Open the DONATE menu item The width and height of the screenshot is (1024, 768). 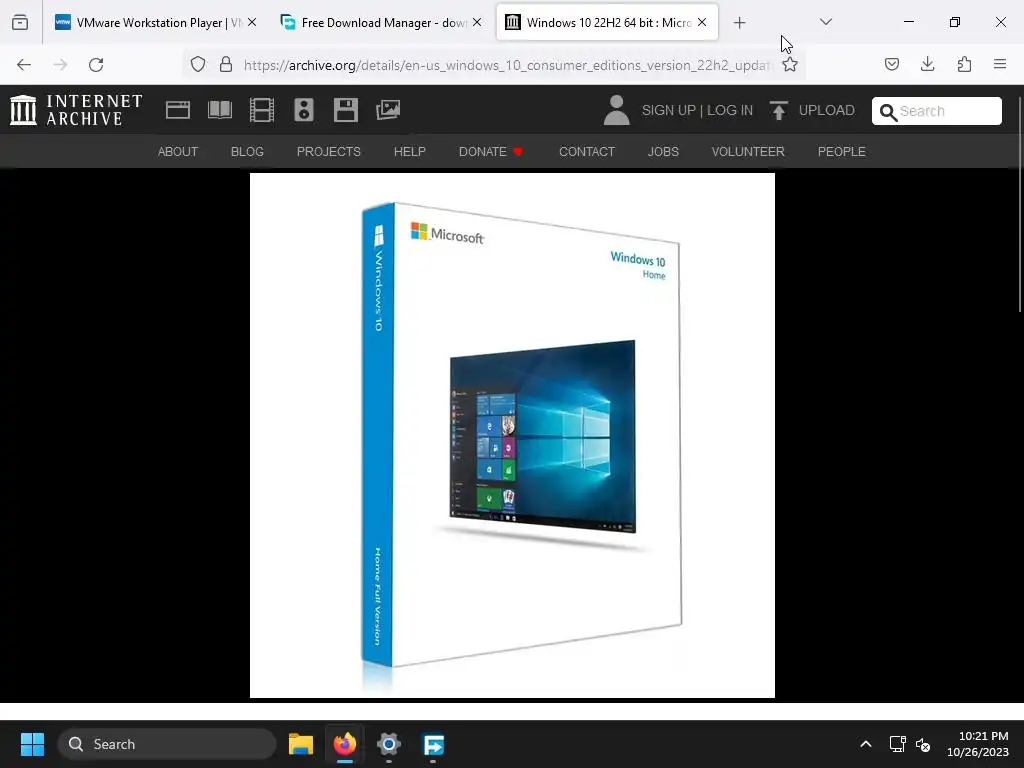(x=490, y=152)
